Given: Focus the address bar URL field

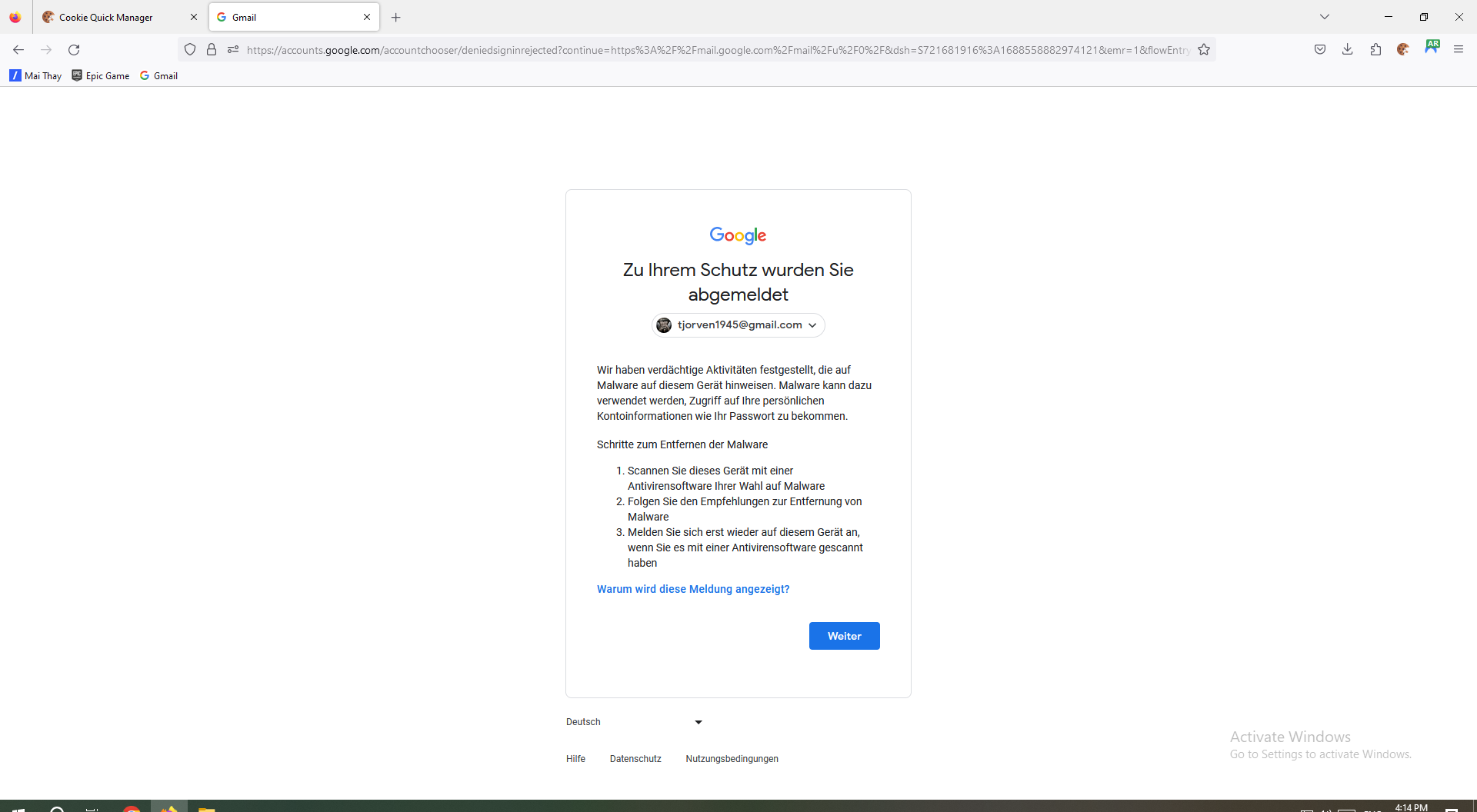Looking at the screenshot, I should pyautogui.click(x=718, y=50).
